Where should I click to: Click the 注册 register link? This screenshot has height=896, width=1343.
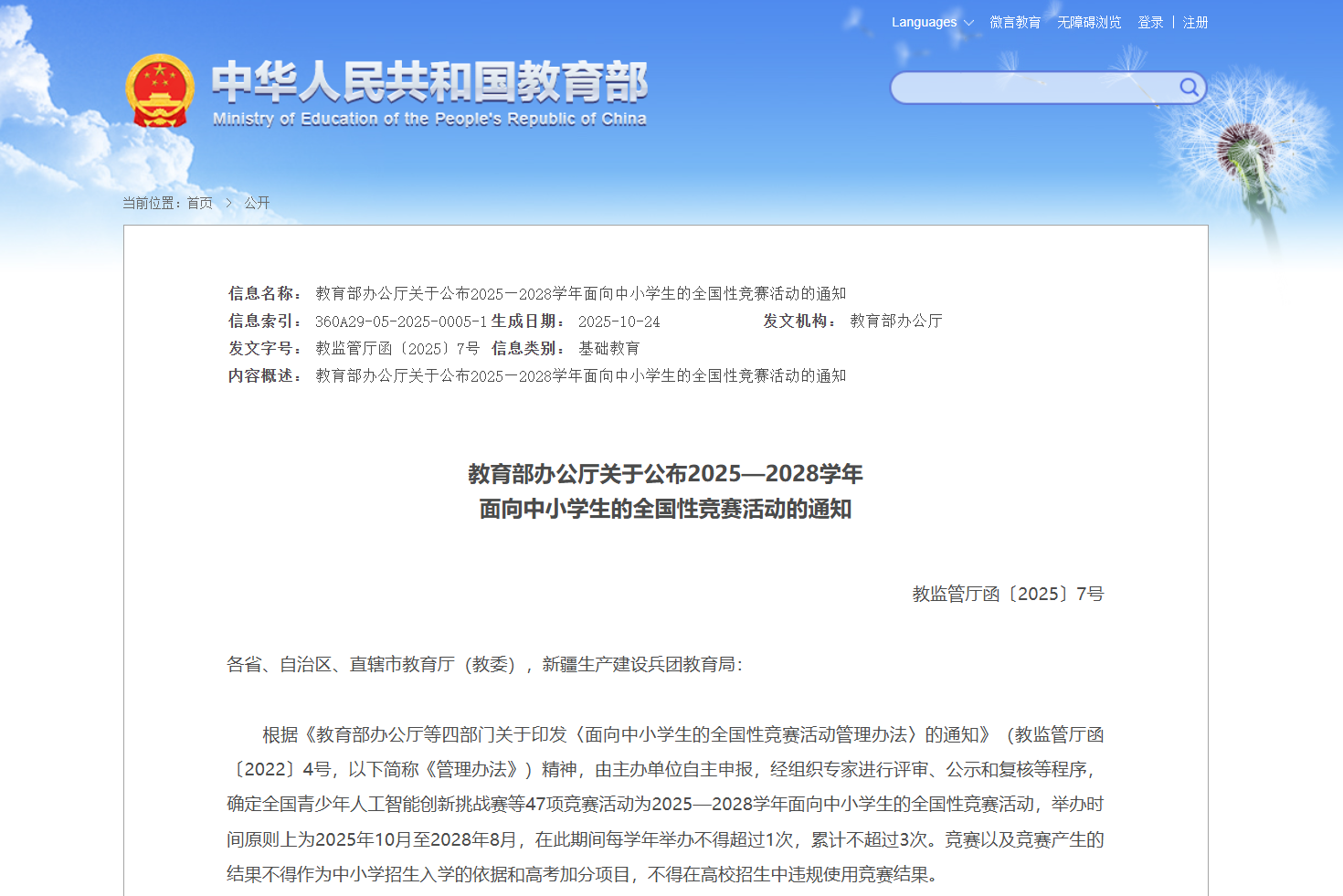(1195, 23)
